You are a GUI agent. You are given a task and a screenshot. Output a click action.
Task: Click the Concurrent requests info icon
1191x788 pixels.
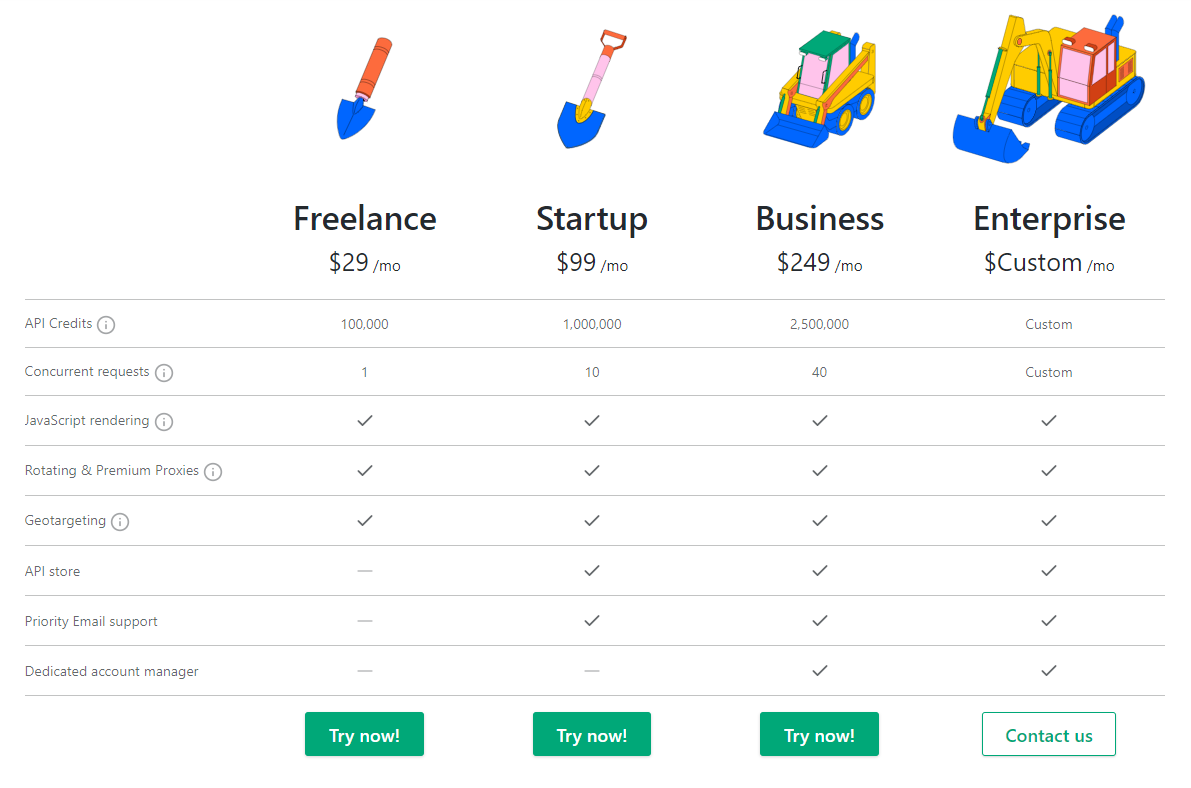tap(164, 372)
